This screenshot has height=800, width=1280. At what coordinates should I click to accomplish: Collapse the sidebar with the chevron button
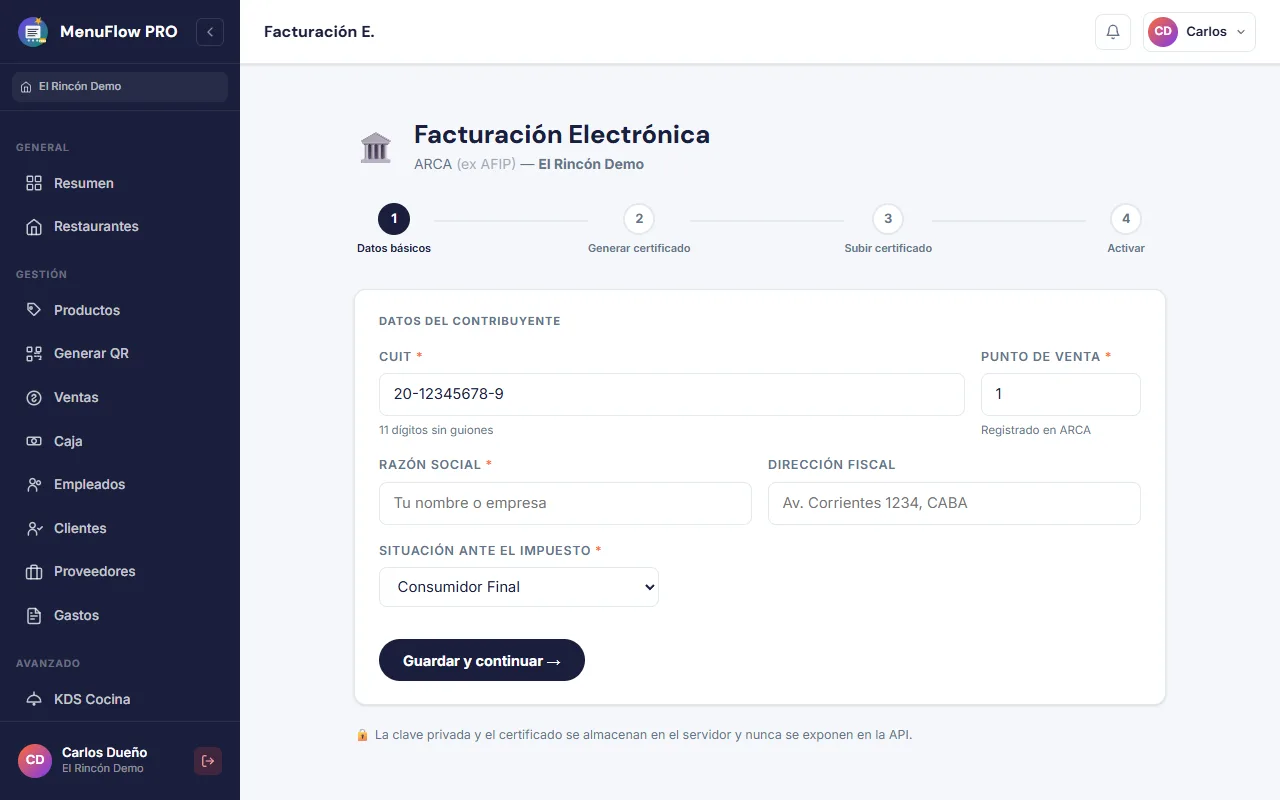click(210, 32)
